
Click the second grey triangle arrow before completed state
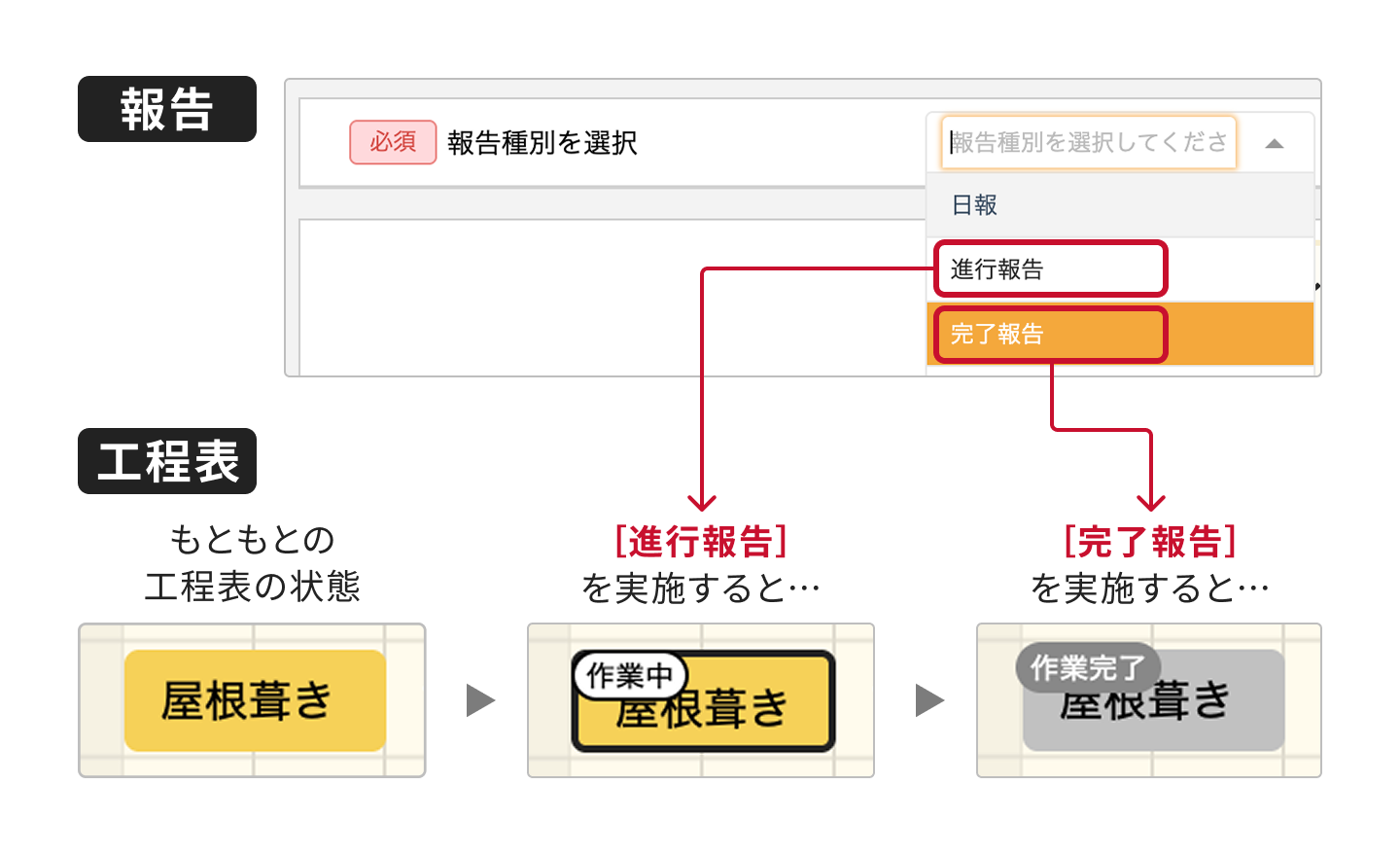point(929,700)
